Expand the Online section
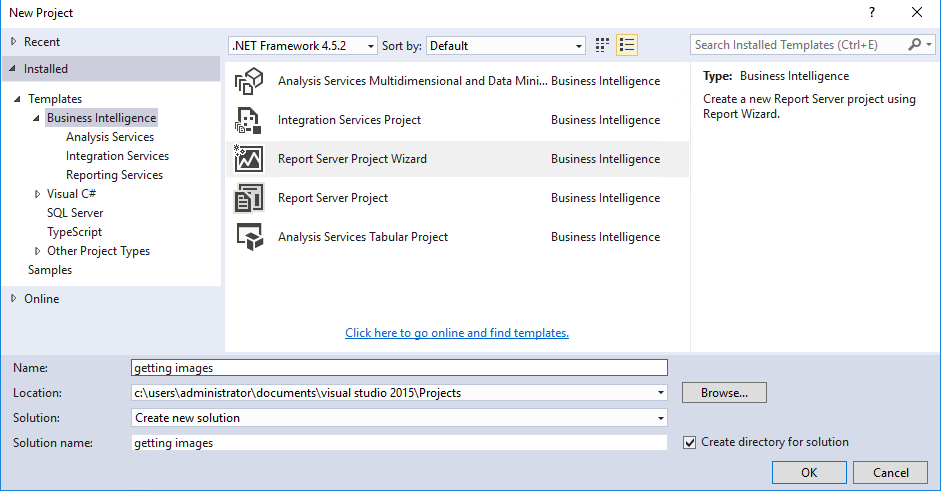The width and height of the screenshot is (941, 491). 13,299
